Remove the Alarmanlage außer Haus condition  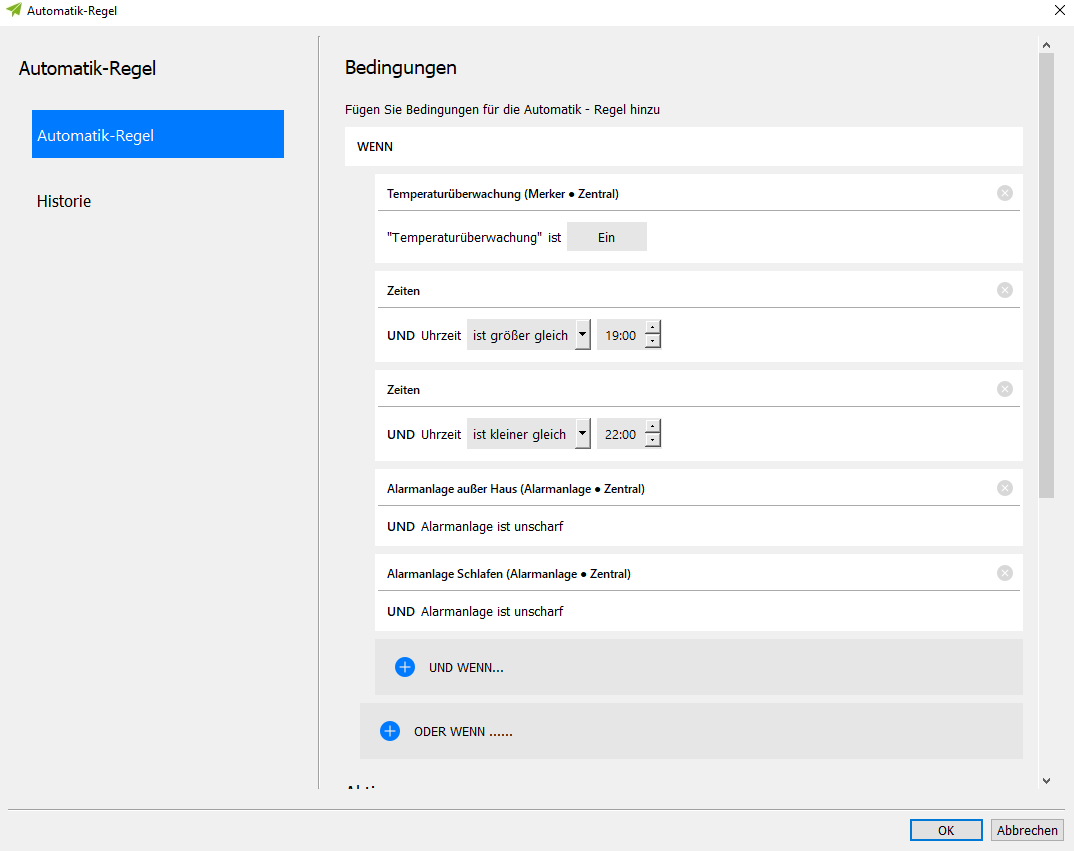tap(1005, 488)
